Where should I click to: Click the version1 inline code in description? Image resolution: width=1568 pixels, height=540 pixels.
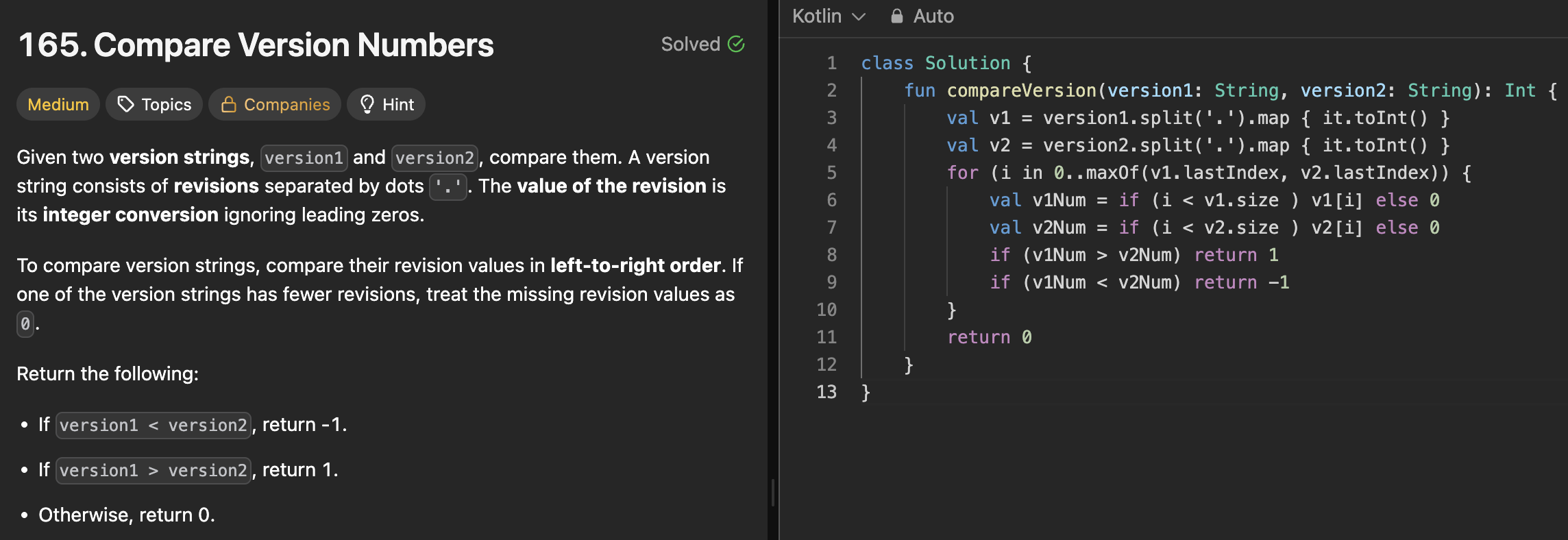[304, 158]
